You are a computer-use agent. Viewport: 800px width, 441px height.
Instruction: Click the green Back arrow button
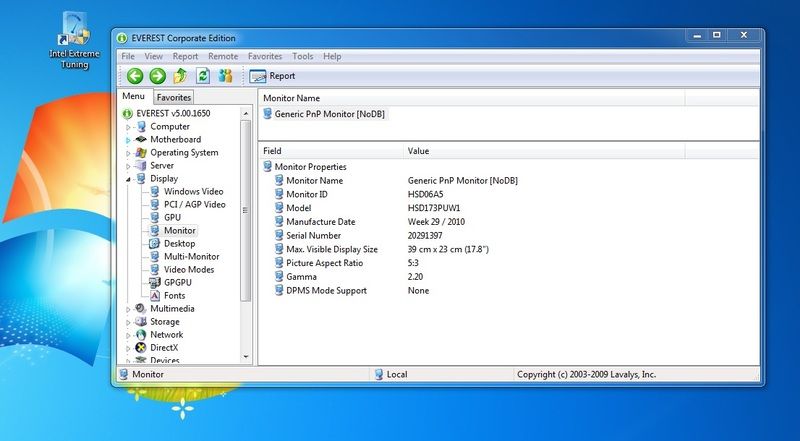(x=135, y=76)
